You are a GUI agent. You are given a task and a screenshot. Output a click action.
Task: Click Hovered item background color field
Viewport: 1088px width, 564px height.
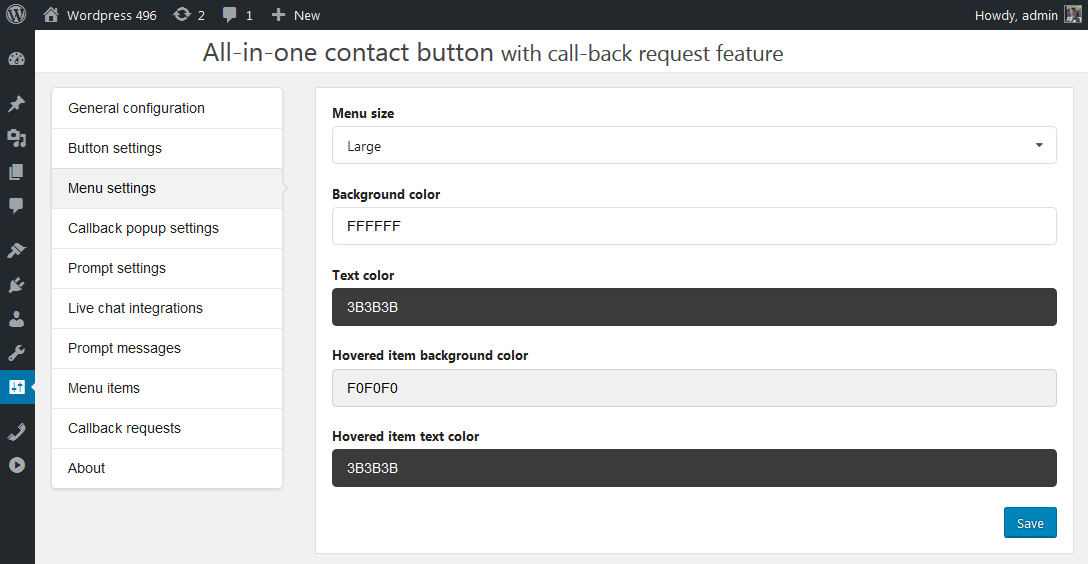pyautogui.click(x=694, y=387)
